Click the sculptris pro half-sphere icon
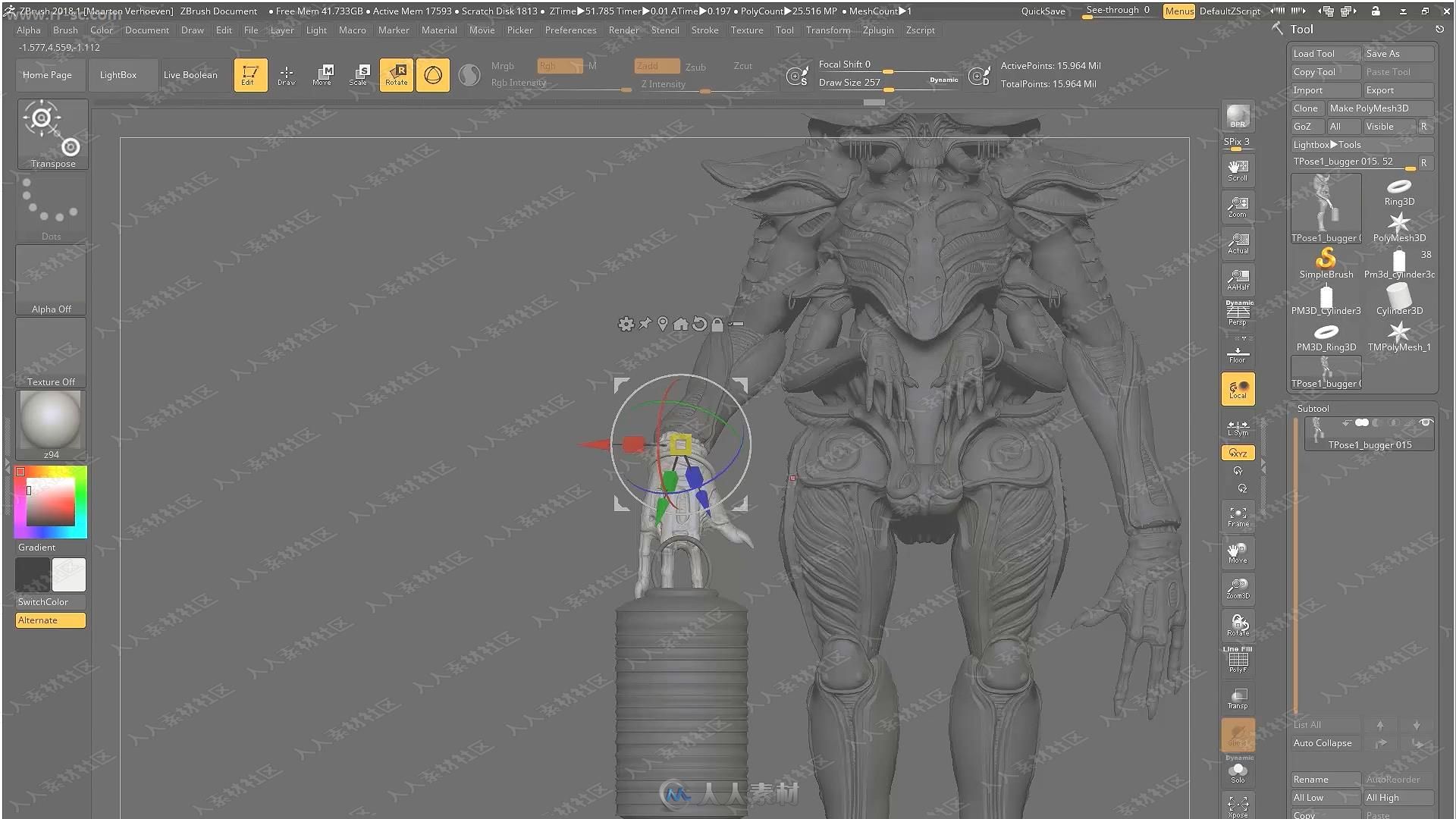Screen dimensions: 1456x819 (x=469, y=75)
